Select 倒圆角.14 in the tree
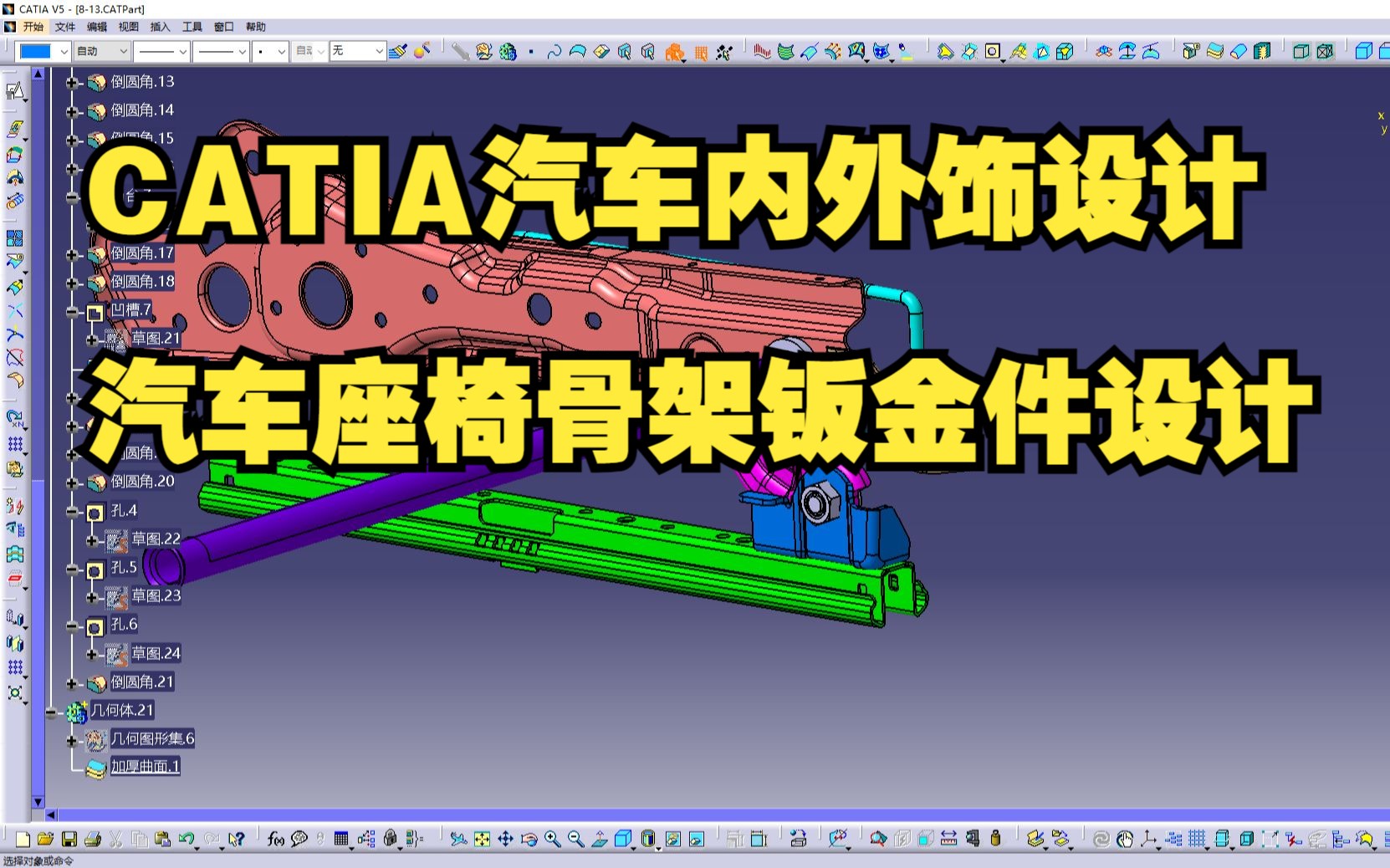The height and width of the screenshot is (868, 1390). point(142,110)
